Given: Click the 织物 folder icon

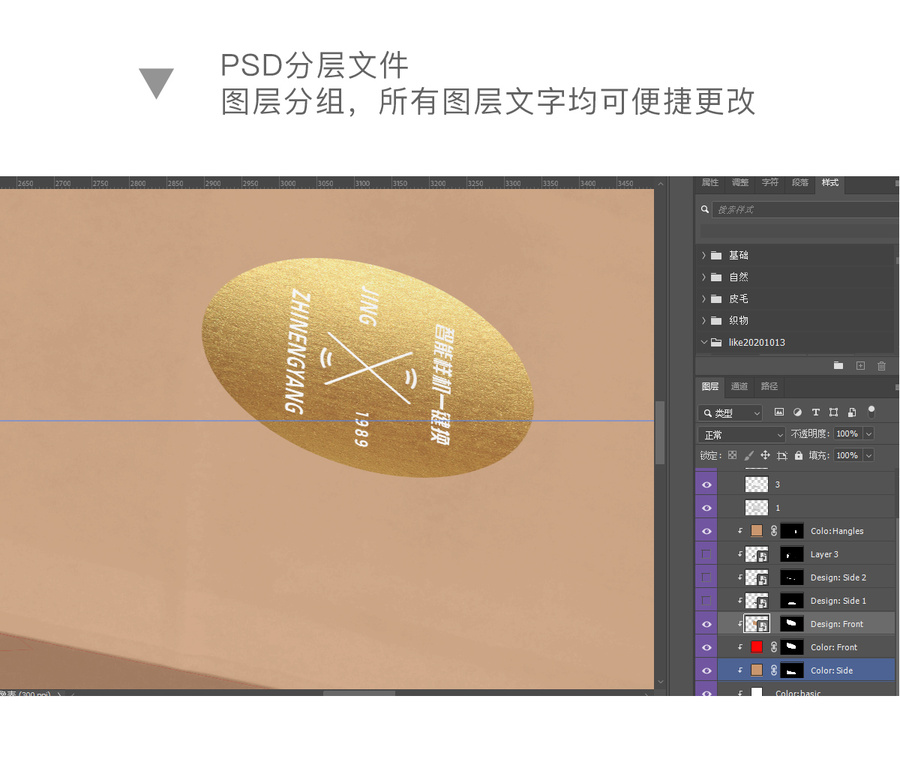Looking at the screenshot, I should pos(716,320).
